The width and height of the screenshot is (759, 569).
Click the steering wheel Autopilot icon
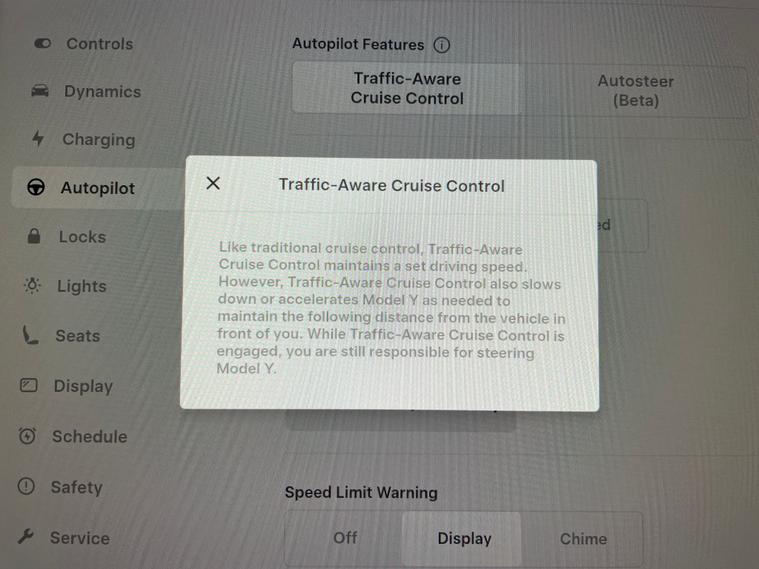36,187
